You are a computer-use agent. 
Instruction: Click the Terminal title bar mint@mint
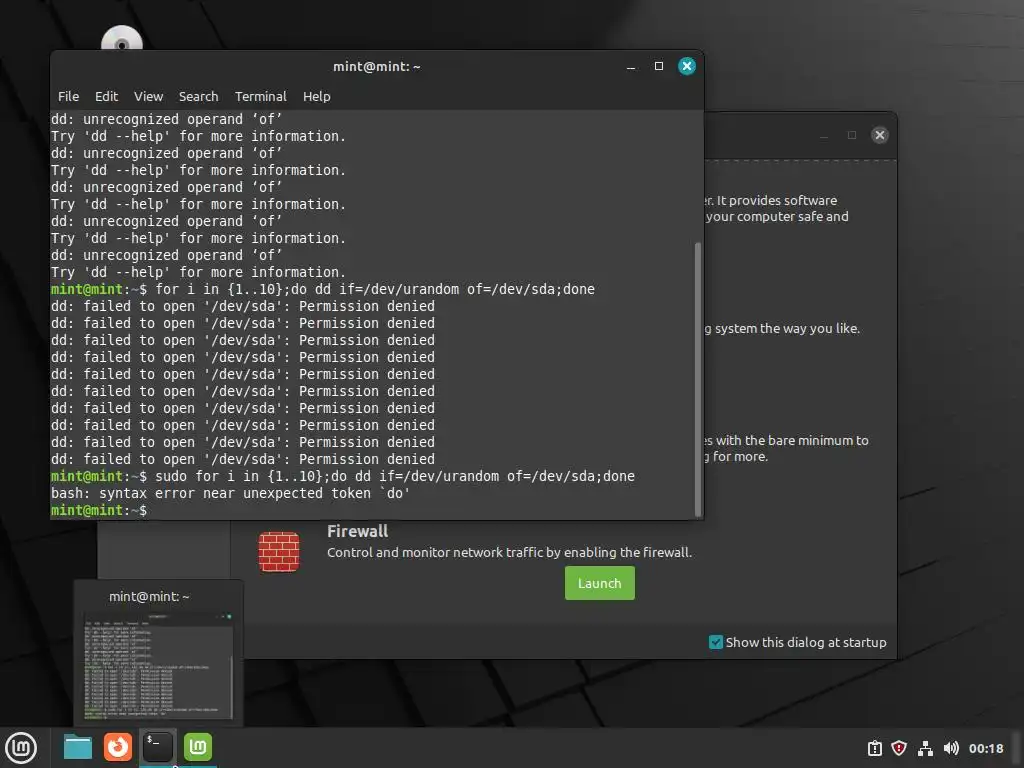pyautogui.click(x=377, y=67)
